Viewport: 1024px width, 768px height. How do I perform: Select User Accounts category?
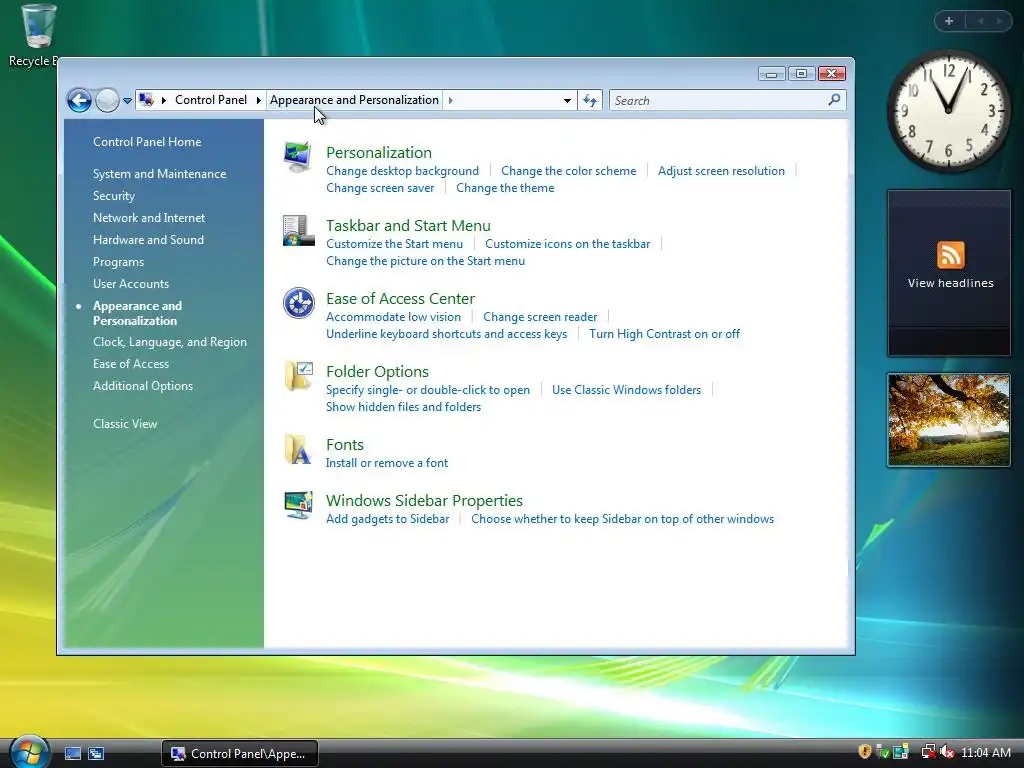coord(131,283)
